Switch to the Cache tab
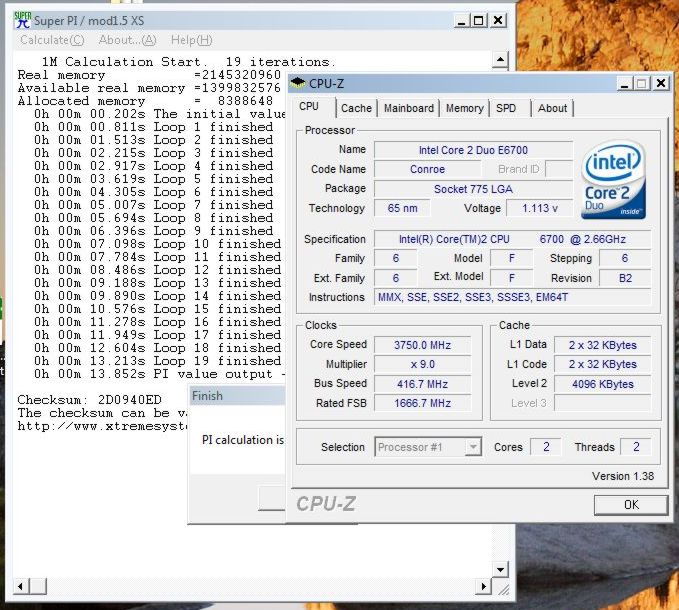This screenshot has width=679, height=610. 356,108
